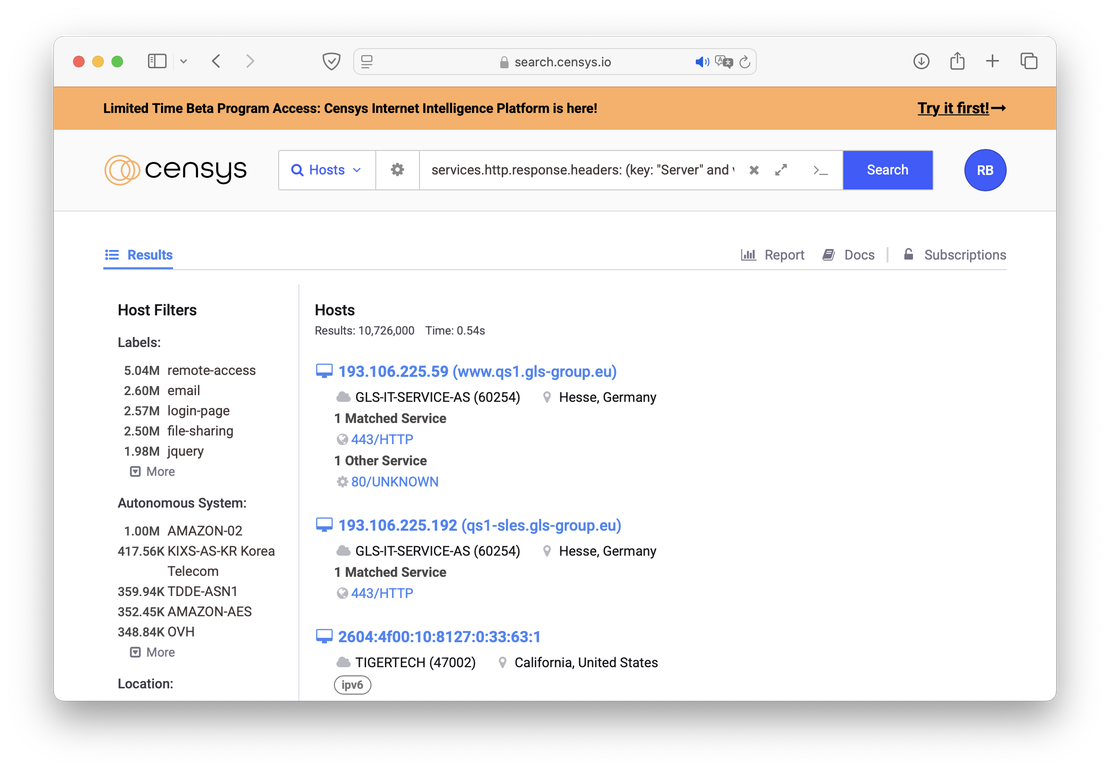Follow the Try it first! link
1110x772 pixels.
click(953, 108)
